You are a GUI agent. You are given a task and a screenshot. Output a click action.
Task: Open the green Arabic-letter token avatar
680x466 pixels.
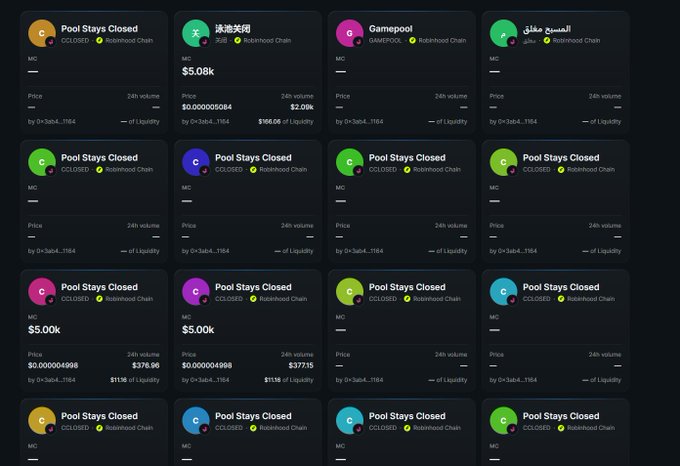click(503, 33)
